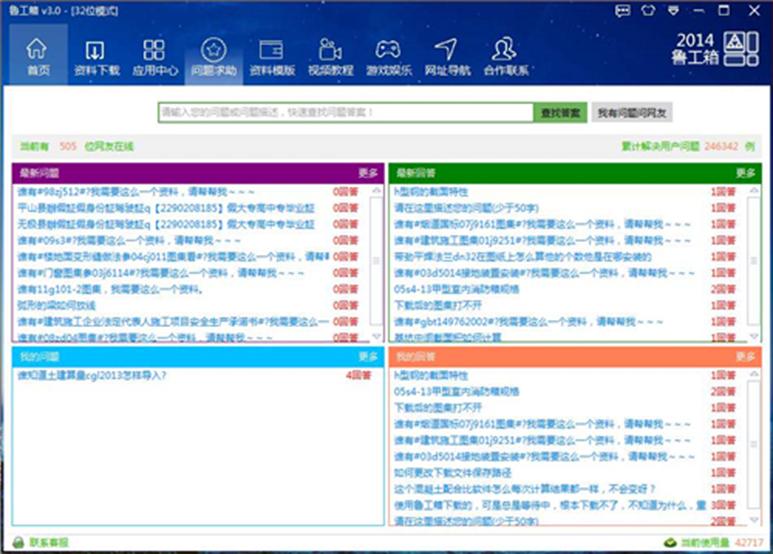Click the 联系客服 link at bottom
The width and height of the screenshot is (773, 554).
[49, 543]
